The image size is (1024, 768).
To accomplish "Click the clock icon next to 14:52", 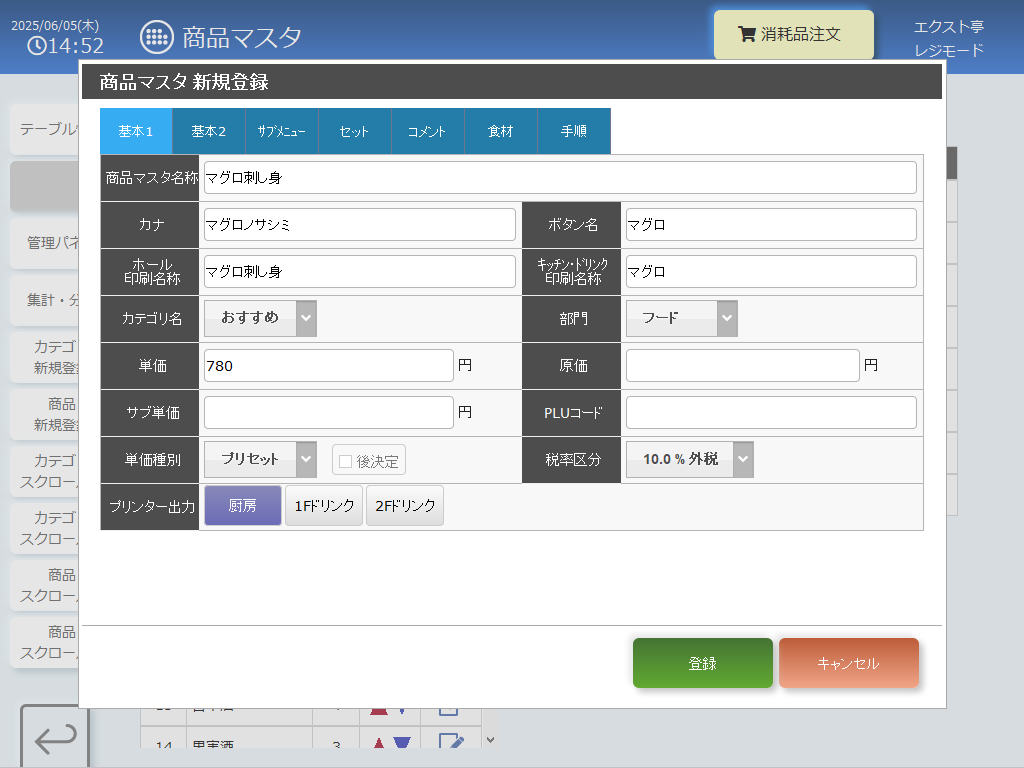I will click(37, 46).
